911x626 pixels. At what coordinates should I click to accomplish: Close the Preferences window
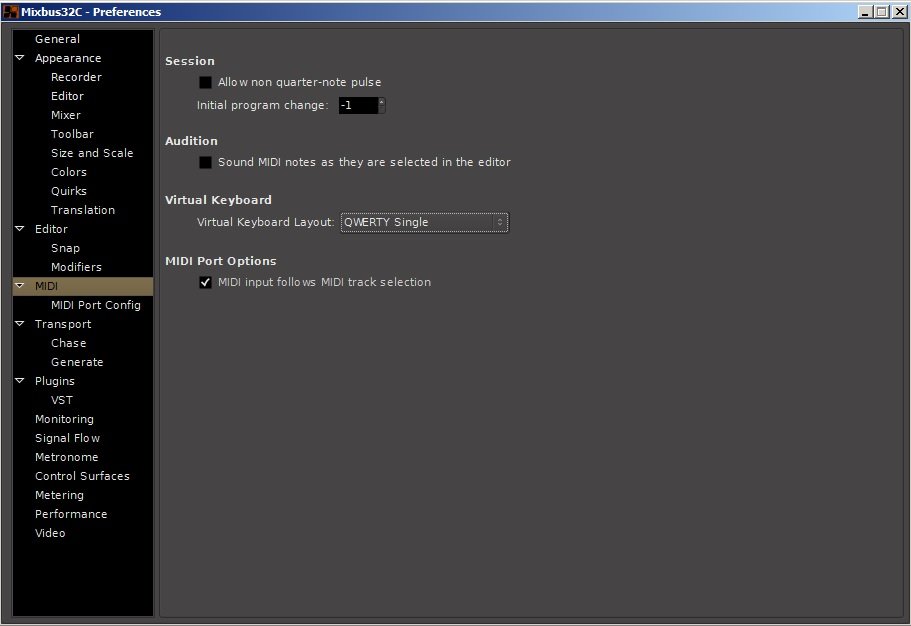[899, 12]
